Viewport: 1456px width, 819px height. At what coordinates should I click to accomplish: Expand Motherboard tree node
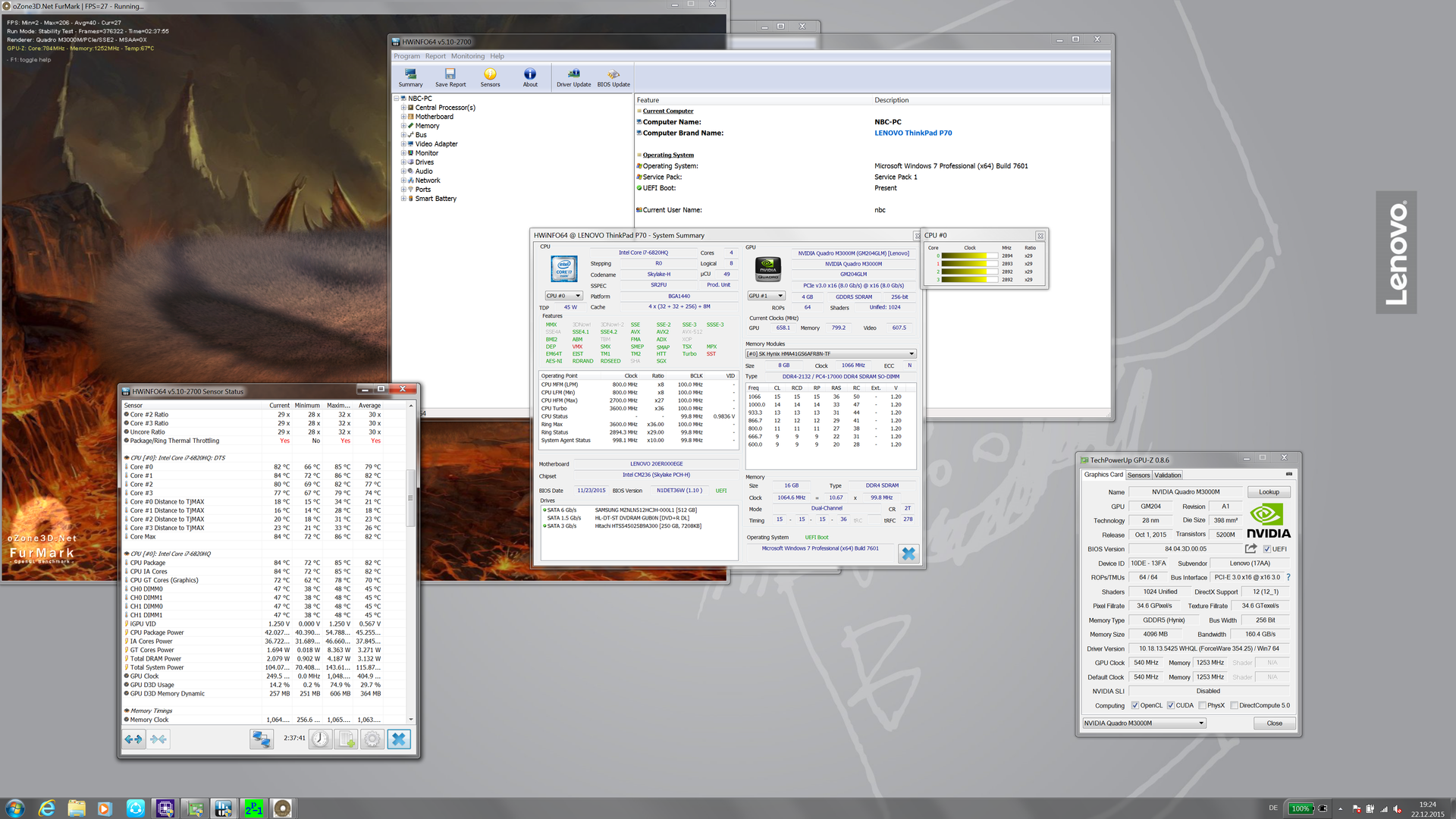[403, 117]
